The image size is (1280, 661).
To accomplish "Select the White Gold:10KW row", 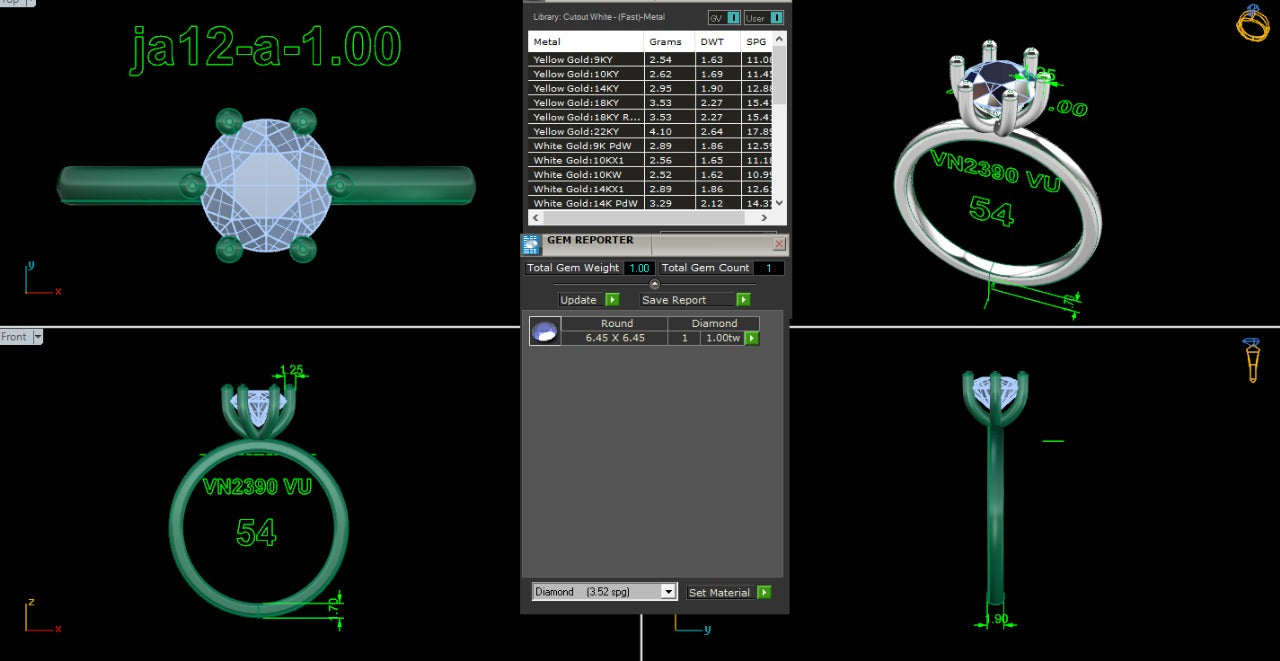I will [x=651, y=174].
